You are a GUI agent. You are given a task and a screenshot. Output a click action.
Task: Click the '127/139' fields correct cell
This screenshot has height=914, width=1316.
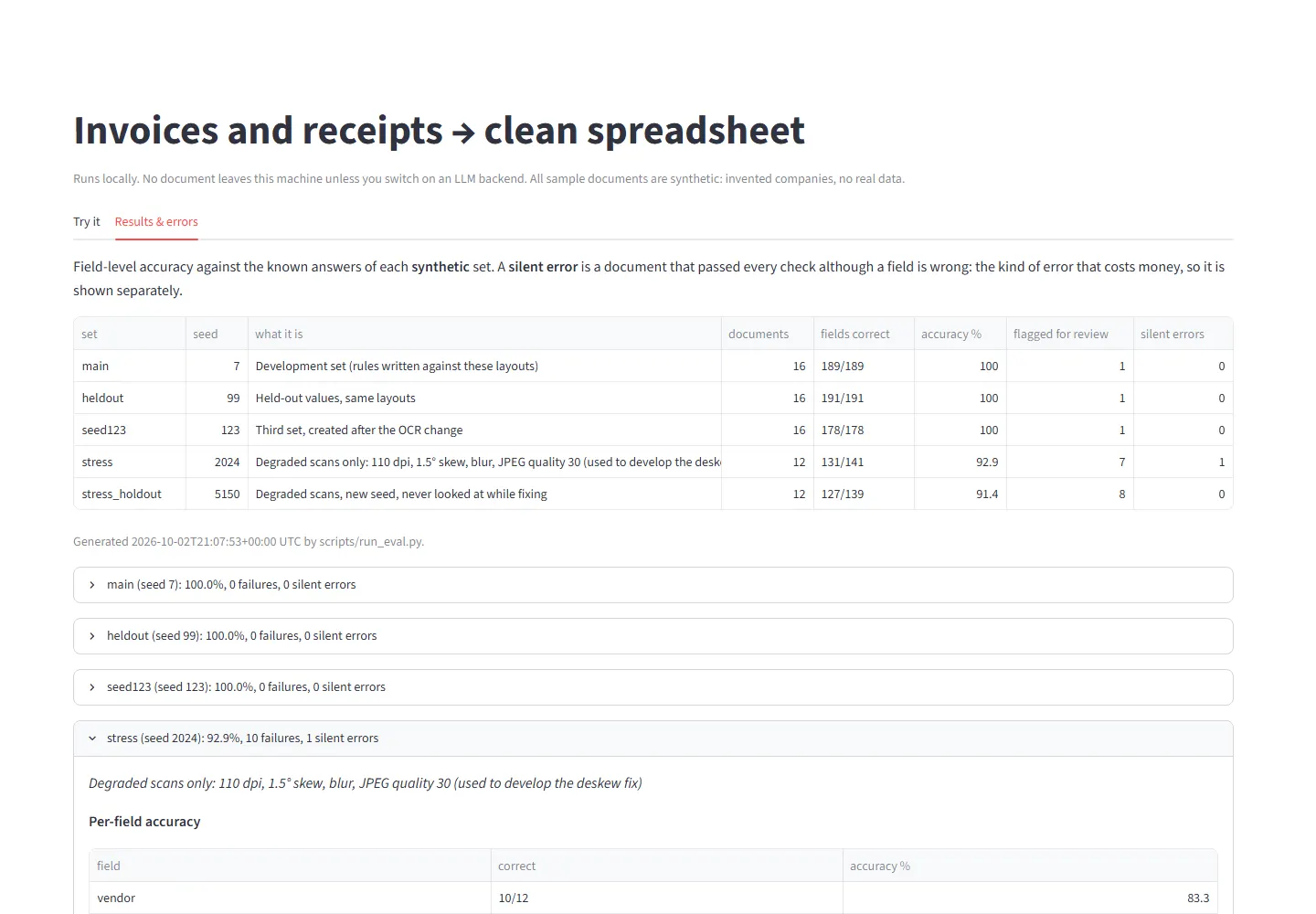point(864,494)
